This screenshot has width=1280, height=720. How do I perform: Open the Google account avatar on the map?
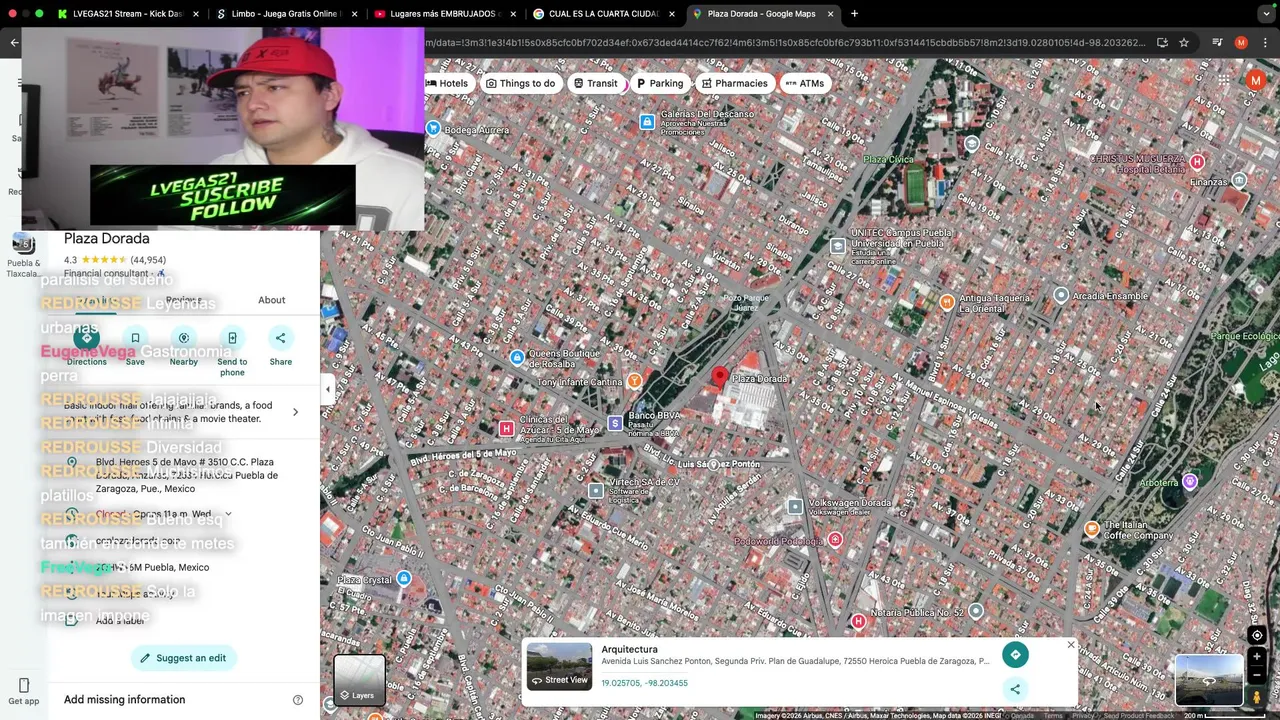1255,80
